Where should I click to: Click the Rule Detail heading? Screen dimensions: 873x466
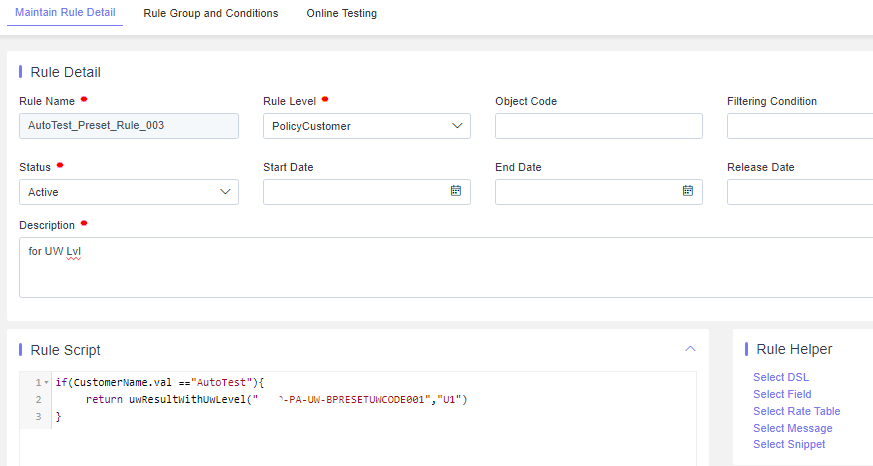[x=65, y=72]
